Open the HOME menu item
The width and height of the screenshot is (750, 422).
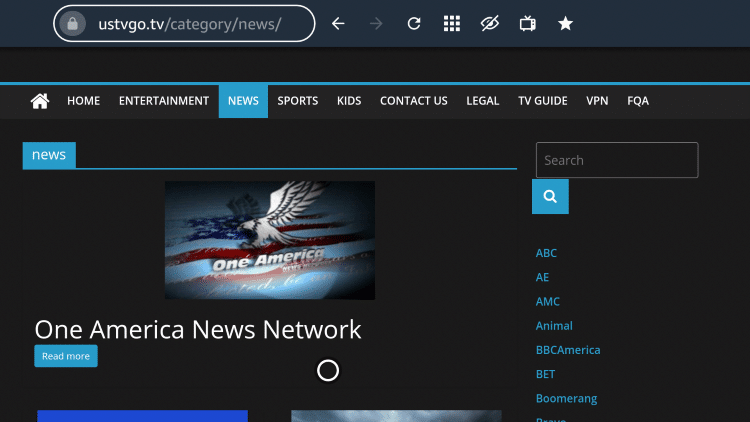tap(83, 101)
